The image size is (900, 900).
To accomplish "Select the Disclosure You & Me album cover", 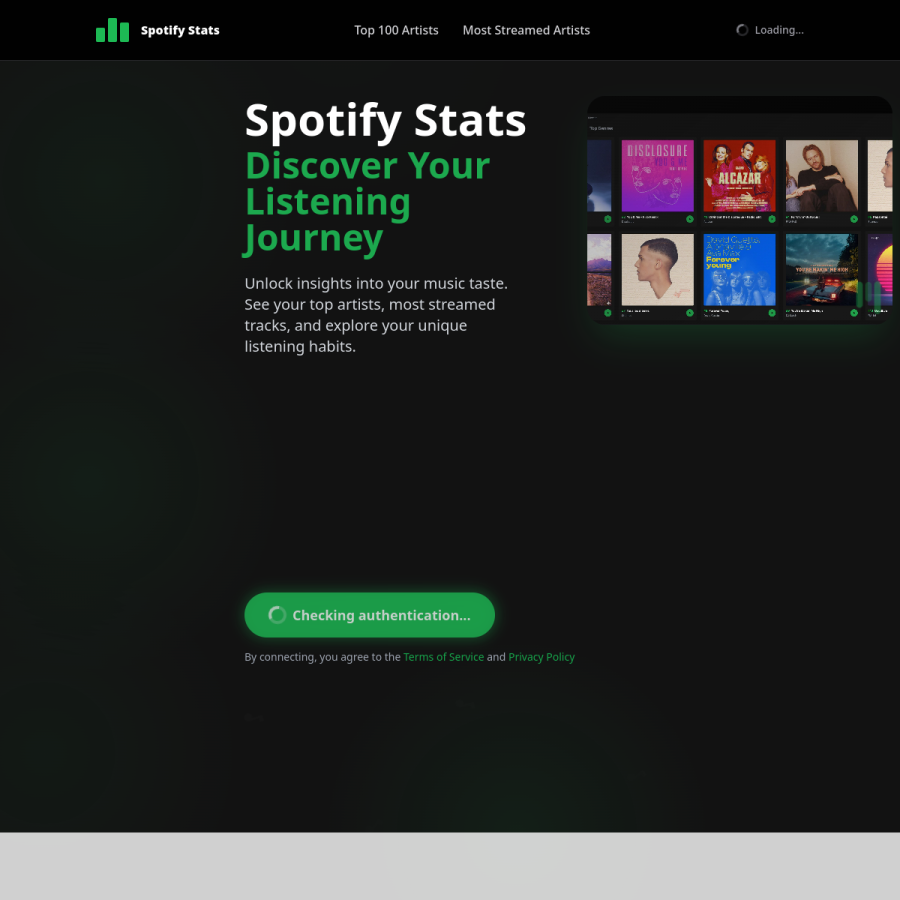I will [657, 176].
